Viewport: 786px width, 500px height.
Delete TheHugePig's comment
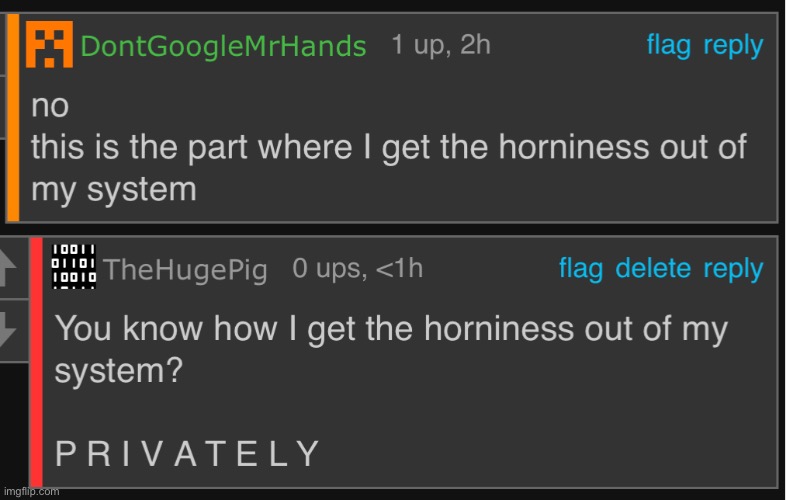click(x=653, y=268)
